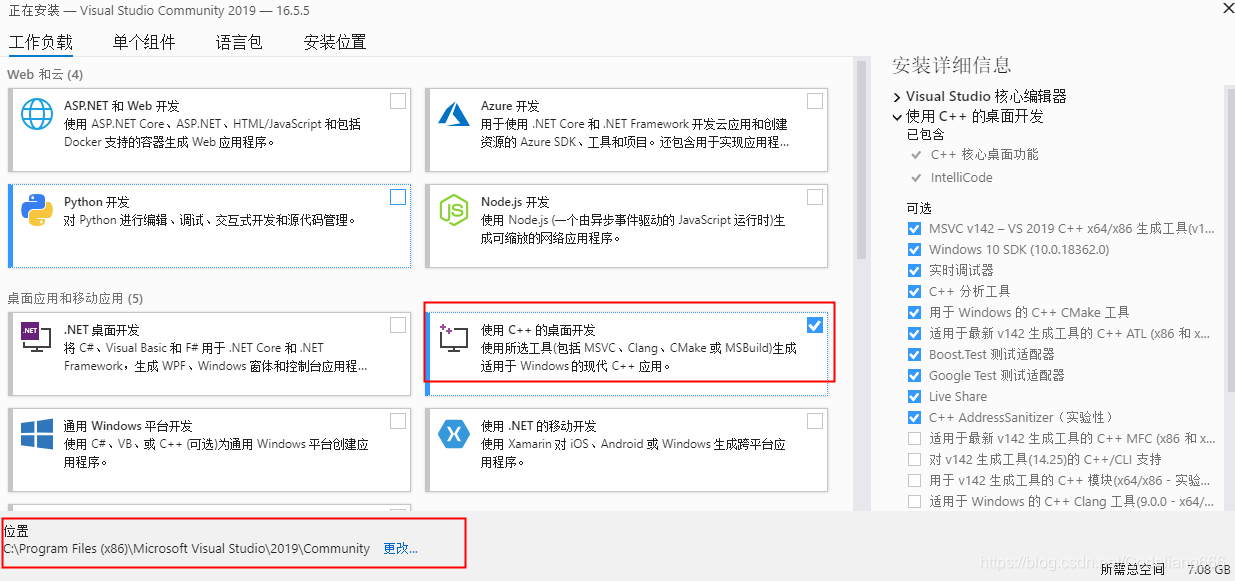Uncheck Boost.Test test adapter
This screenshot has height=581, width=1235.
(x=914, y=354)
